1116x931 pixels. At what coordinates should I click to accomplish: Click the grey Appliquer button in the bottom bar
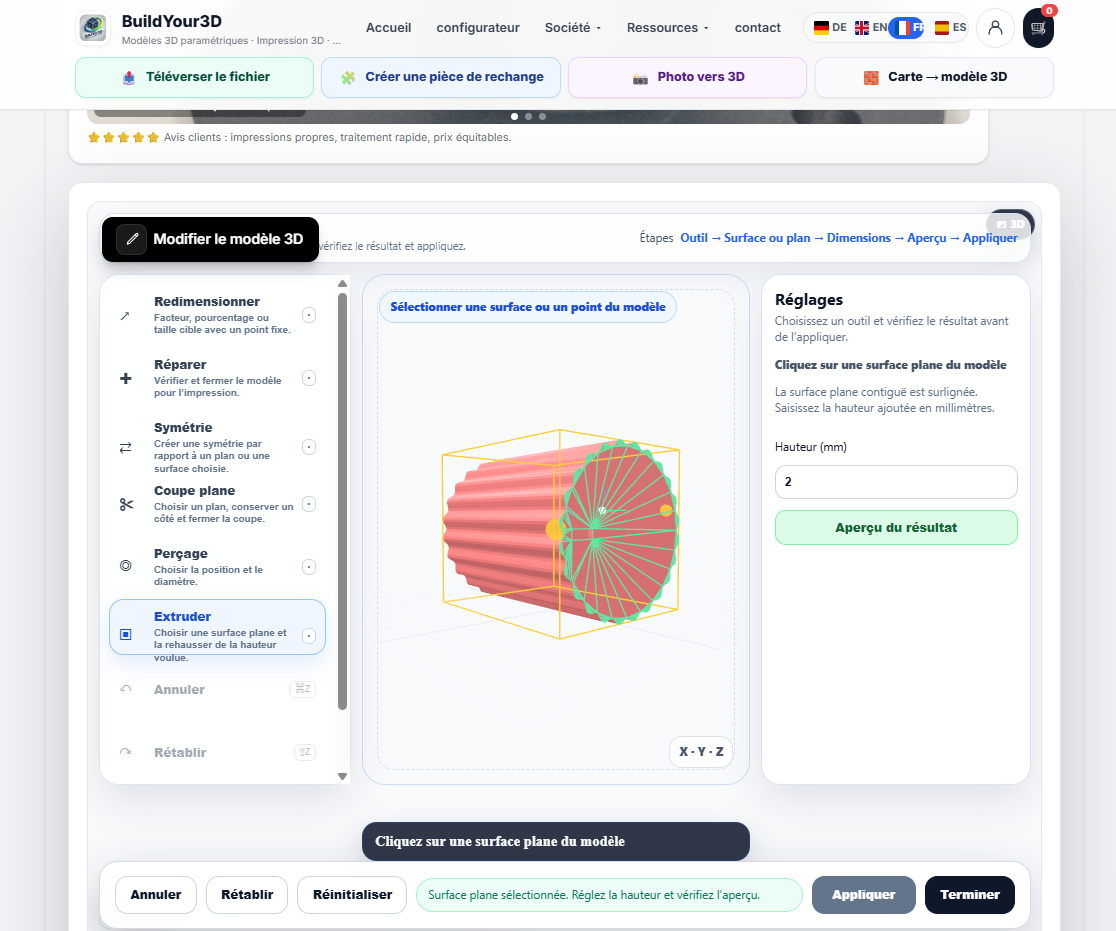[x=863, y=895]
